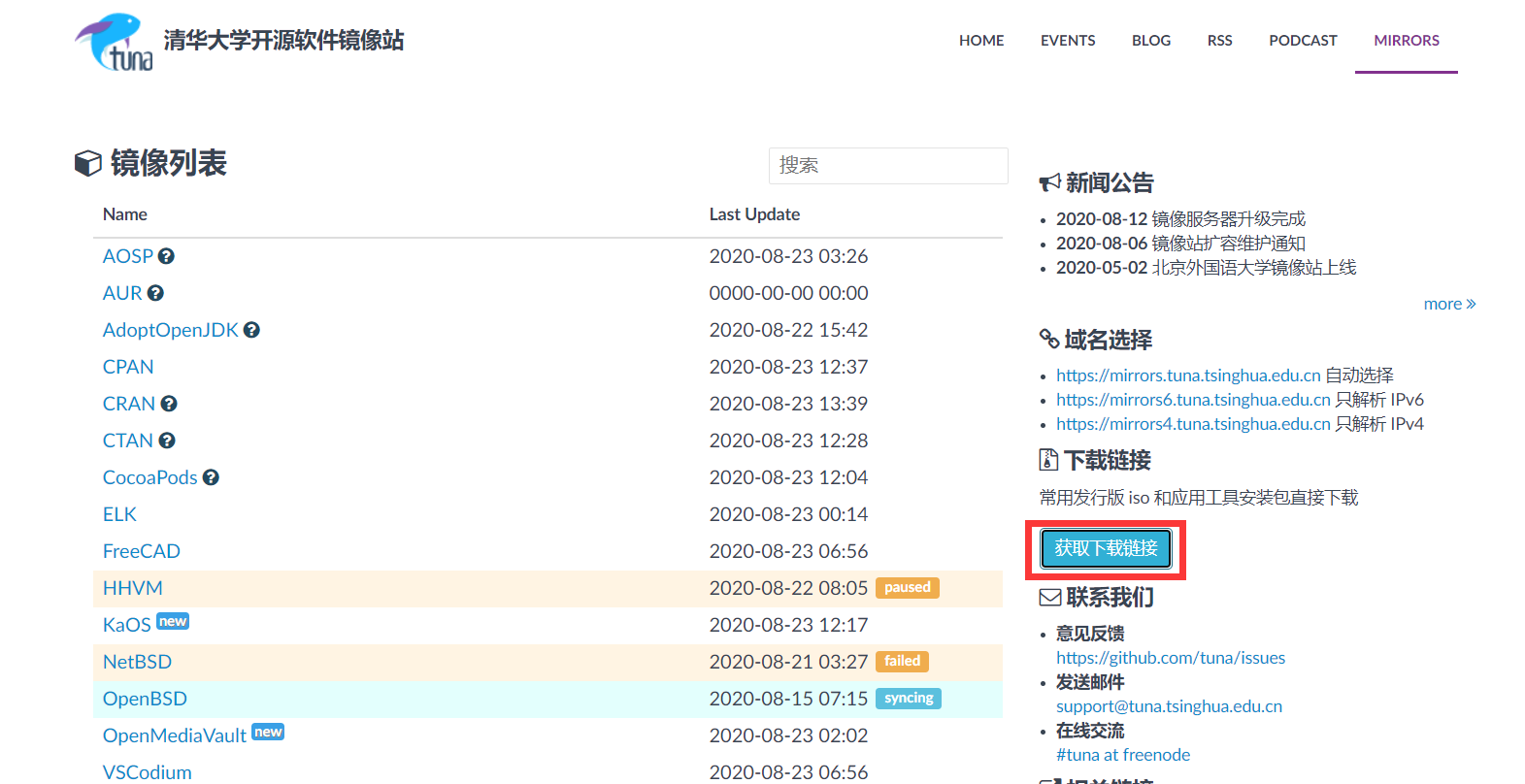Viewport: 1525px width, 784px height.
Task: Click the new badge beside OpenMediaVault
Action: pyautogui.click(x=268, y=732)
